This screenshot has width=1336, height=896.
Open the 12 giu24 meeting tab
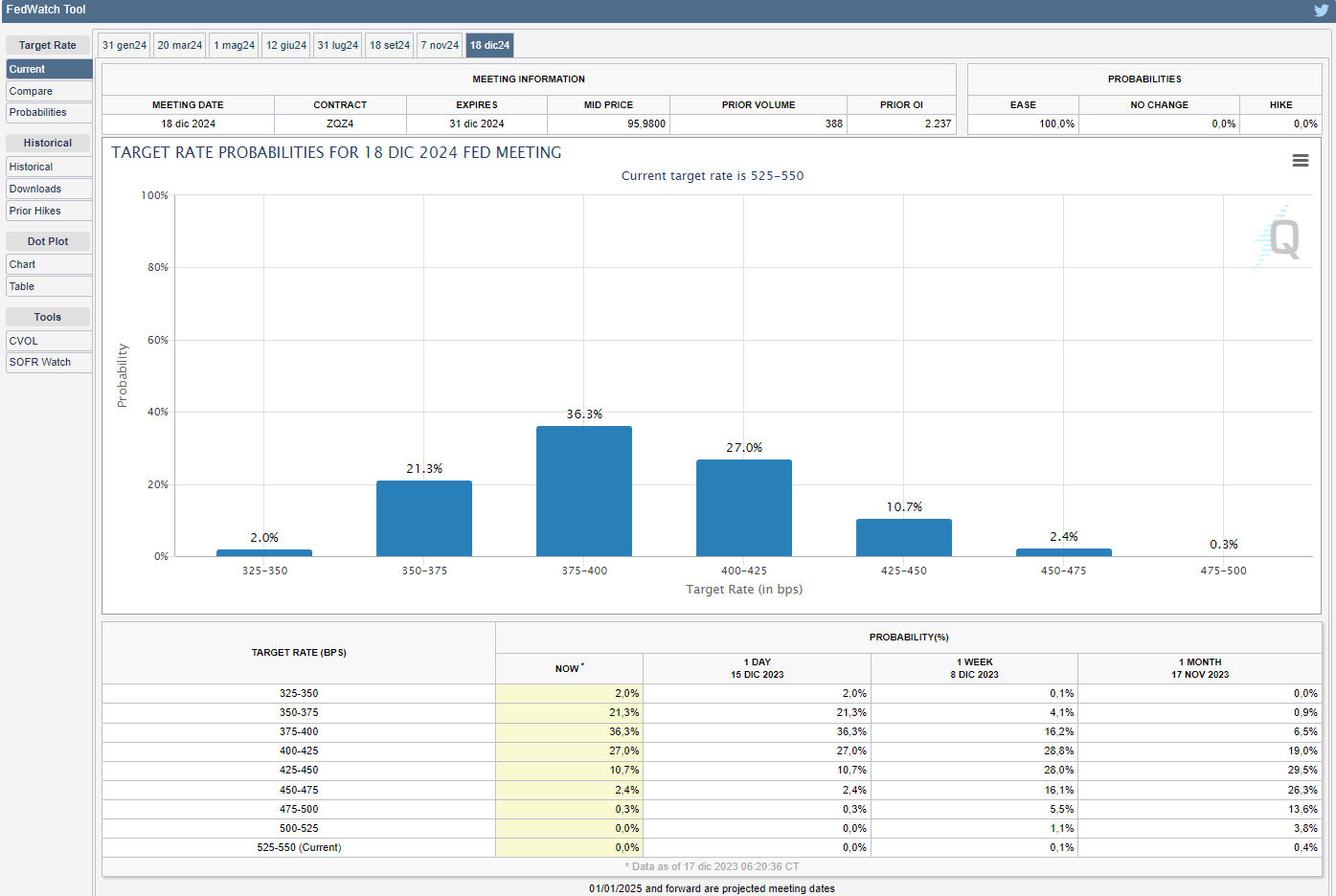pyautogui.click(x=286, y=45)
